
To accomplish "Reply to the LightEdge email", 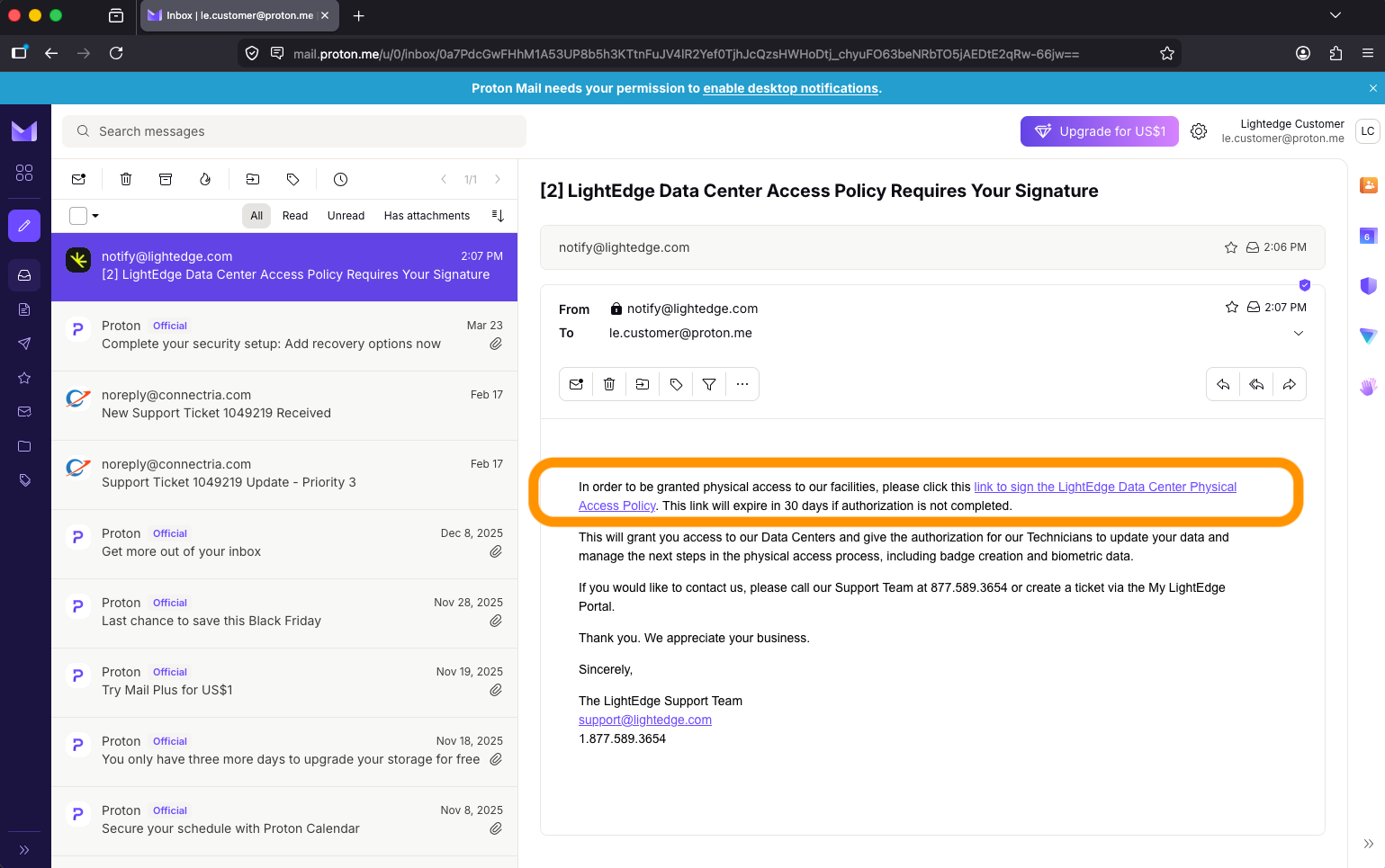I will (x=1223, y=384).
